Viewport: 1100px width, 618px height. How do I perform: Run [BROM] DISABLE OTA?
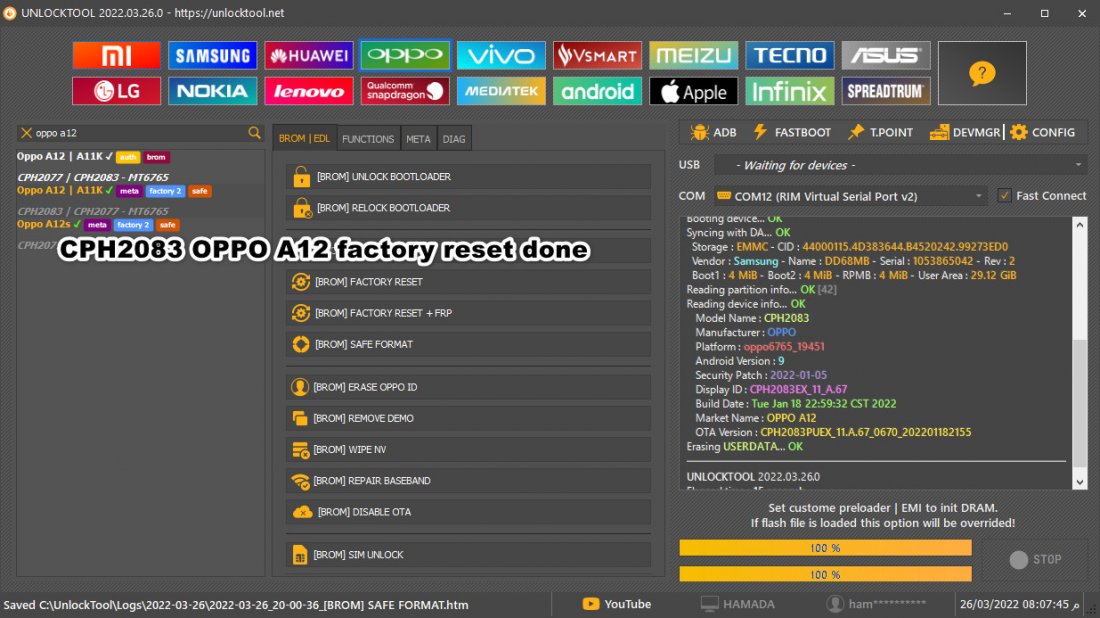click(x=468, y=512)
